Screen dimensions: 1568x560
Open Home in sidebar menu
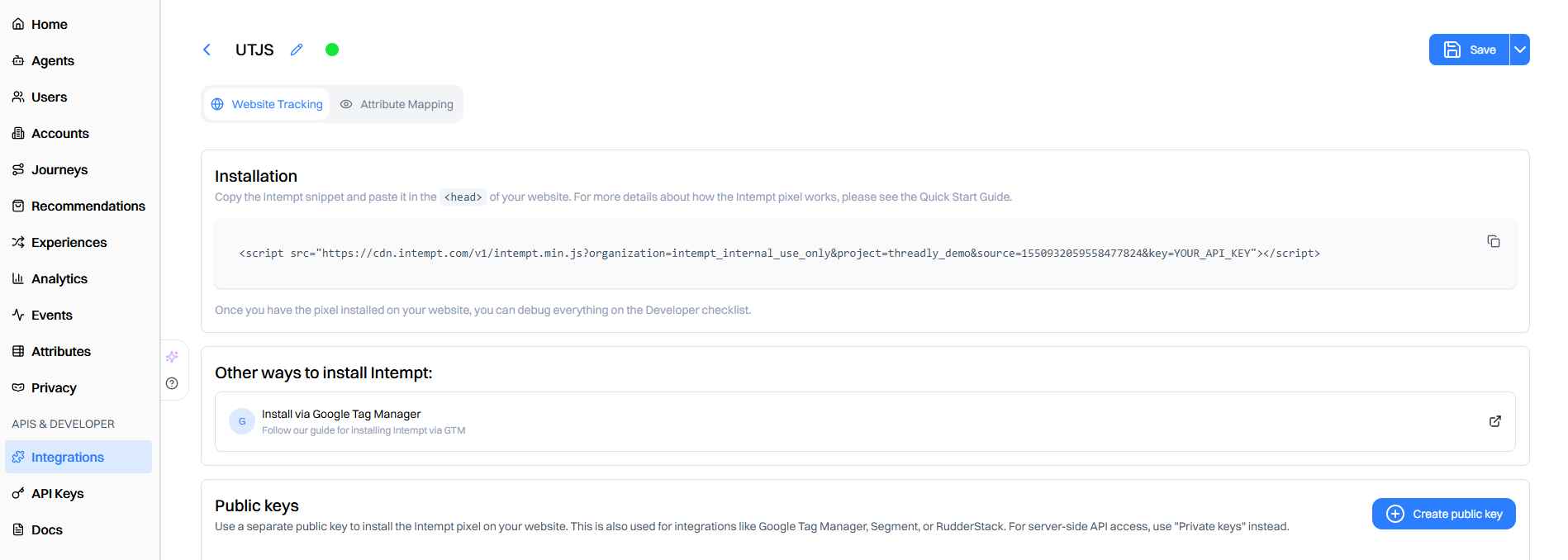tap(78, 24)
